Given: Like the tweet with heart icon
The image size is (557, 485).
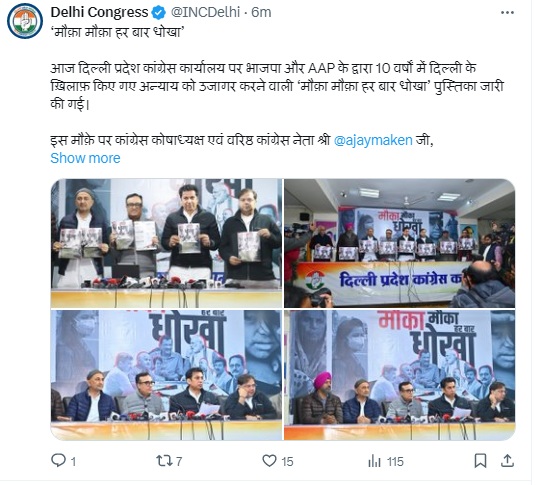Looking at the screenshot, I should (269, 461).
